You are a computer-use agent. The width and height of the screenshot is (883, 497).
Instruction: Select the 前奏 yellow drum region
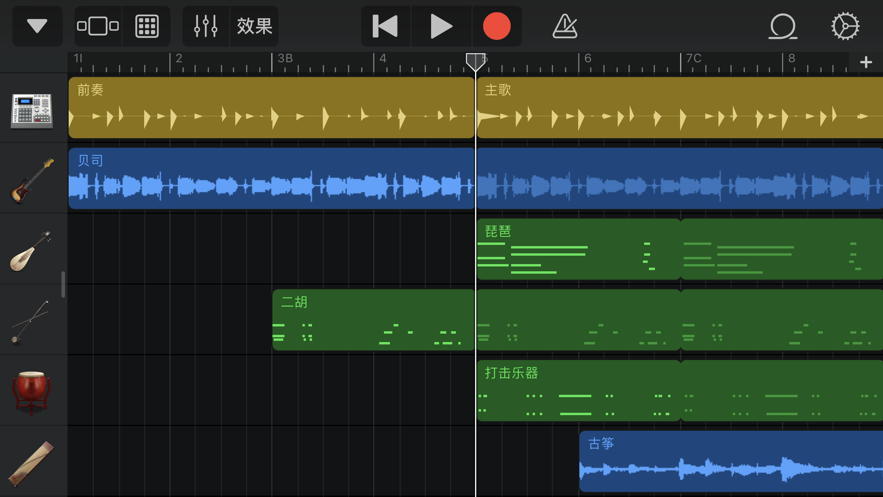(x=270, y=108)
